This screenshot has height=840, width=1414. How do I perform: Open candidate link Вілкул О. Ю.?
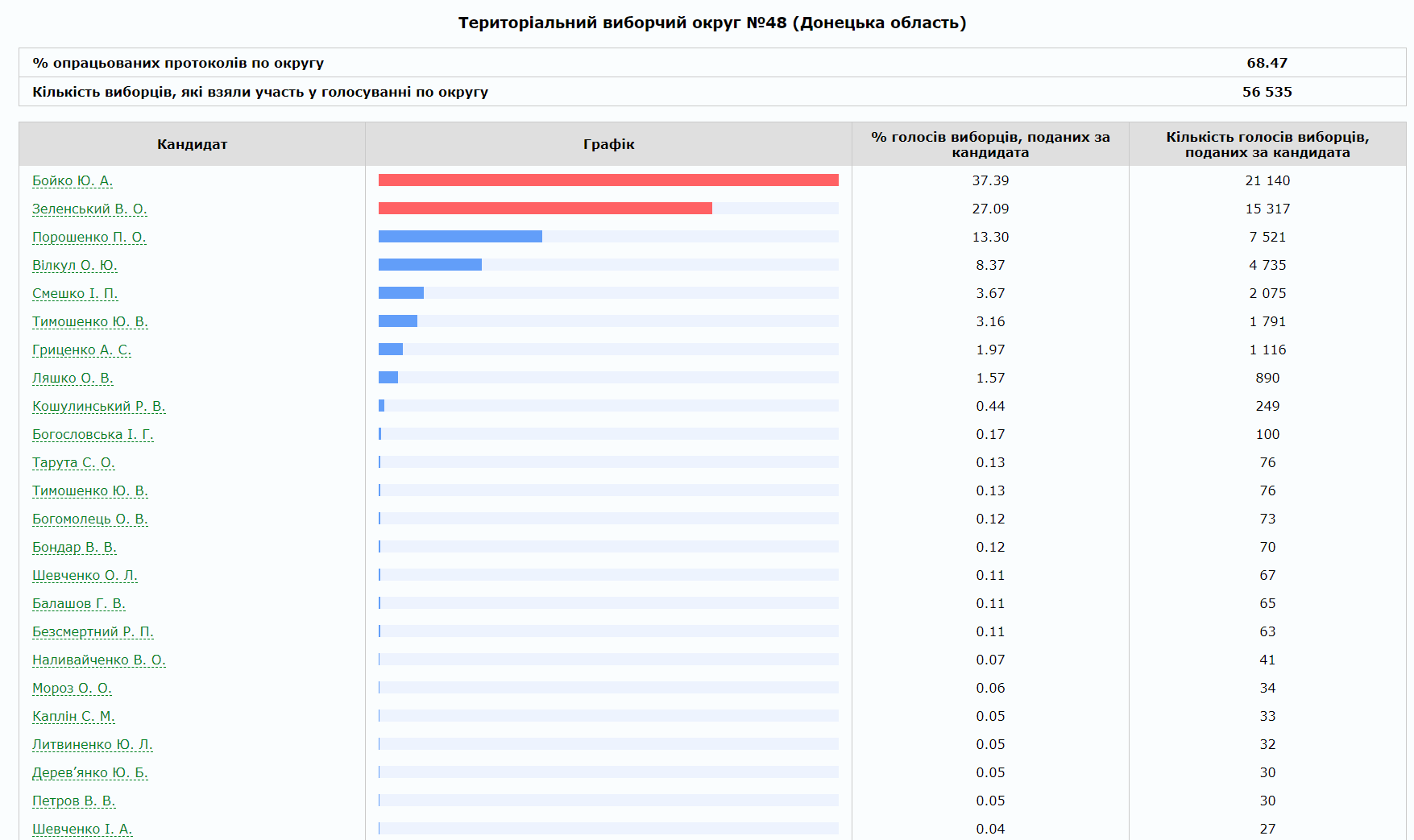pos(75,265)
